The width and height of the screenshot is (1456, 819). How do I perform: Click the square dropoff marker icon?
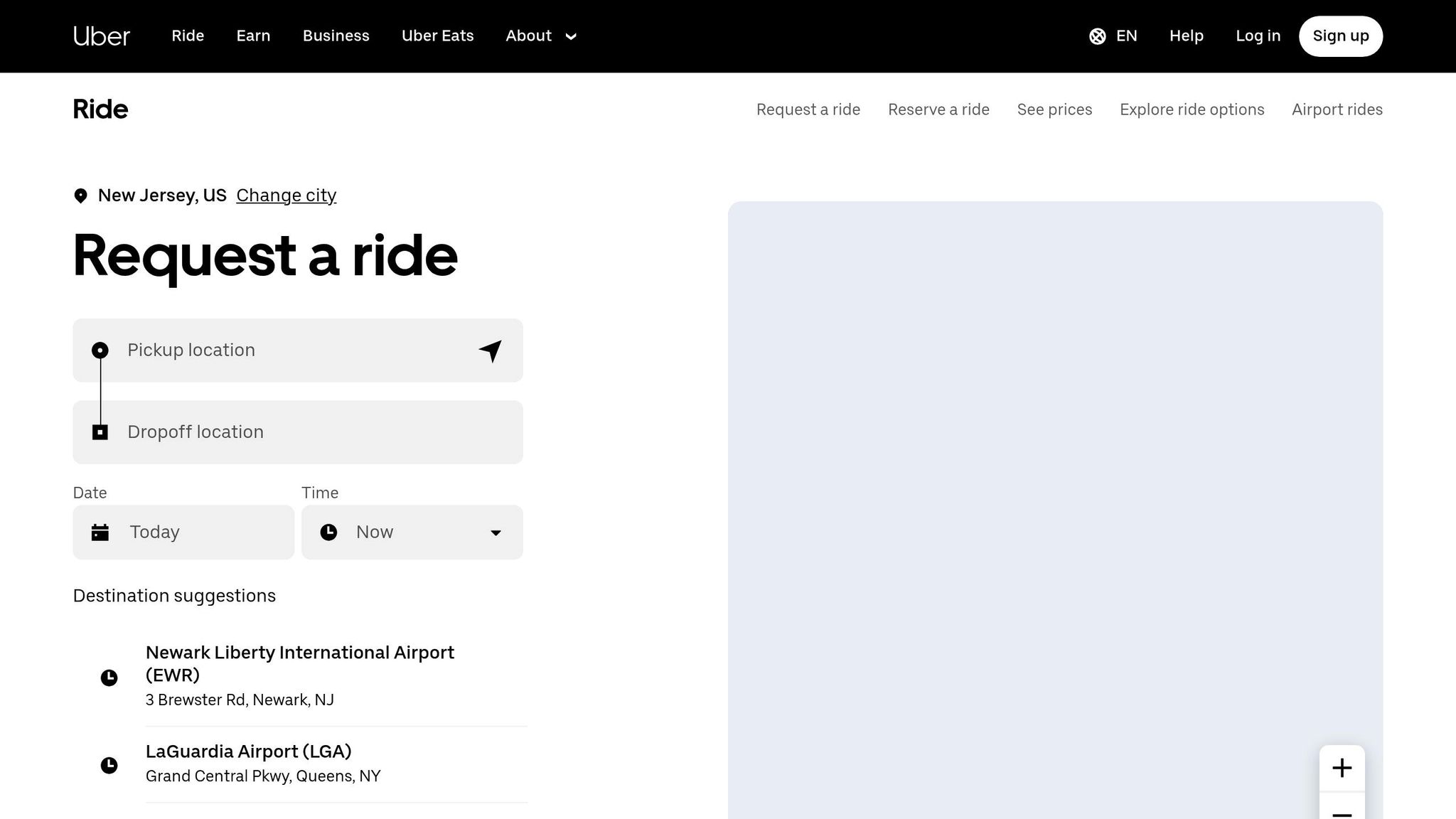point(100,432)
